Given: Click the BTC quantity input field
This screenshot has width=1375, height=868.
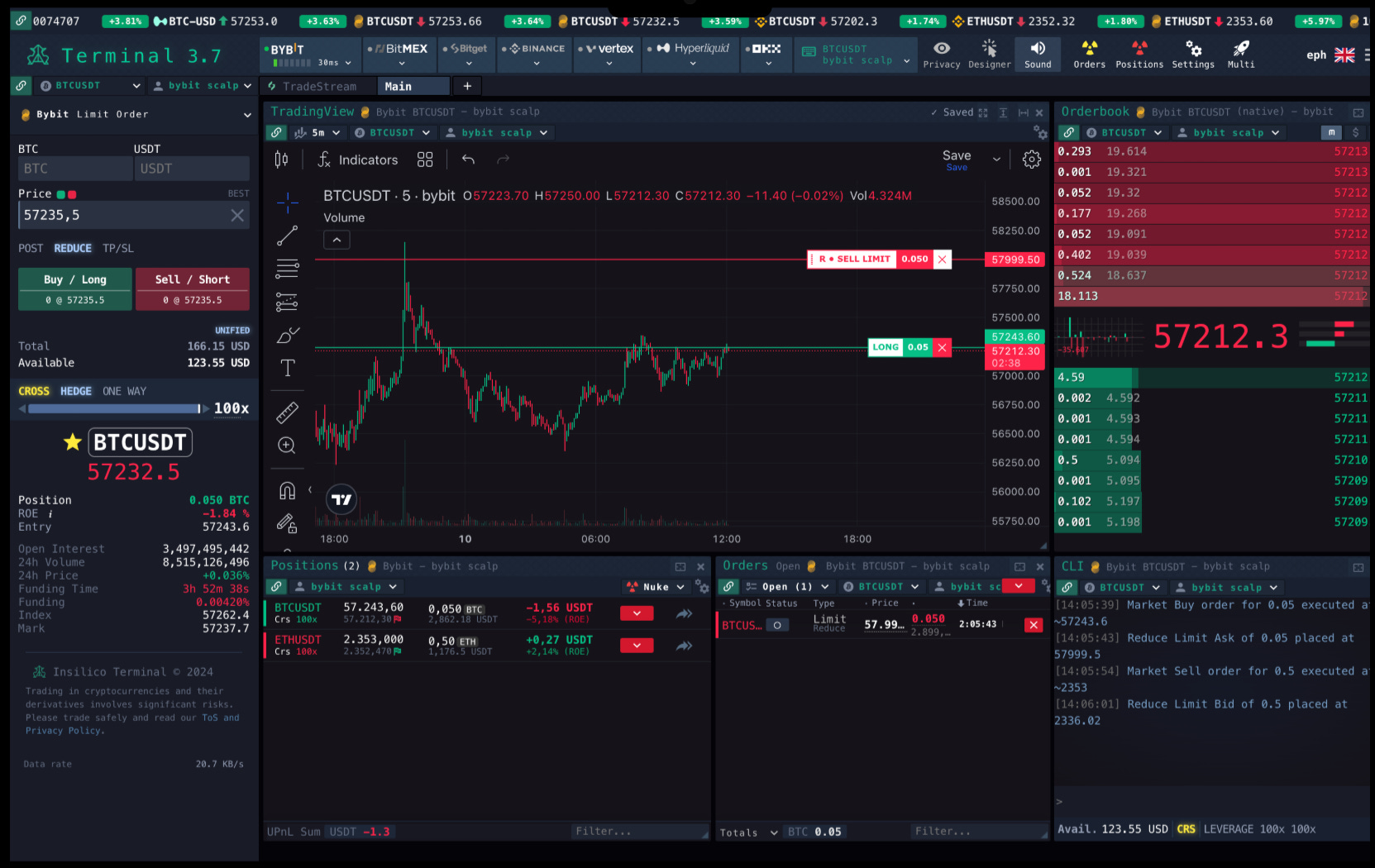Looking at the screenshot, I should [75, 169].
